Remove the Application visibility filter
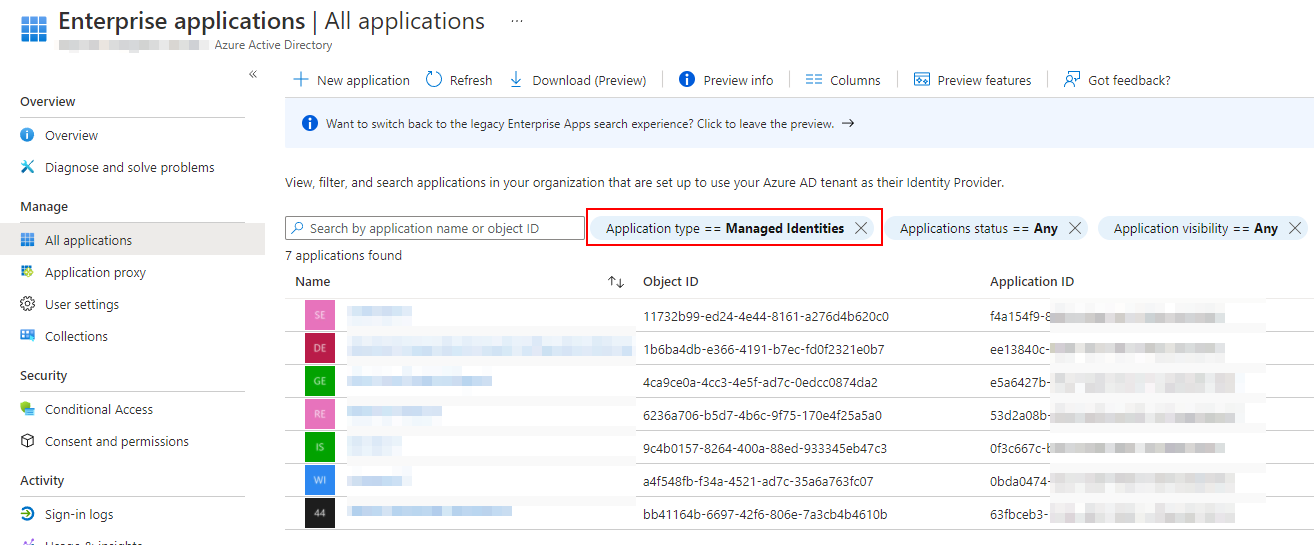The width and height of the screenshot is (1314, 545). 1295,228
